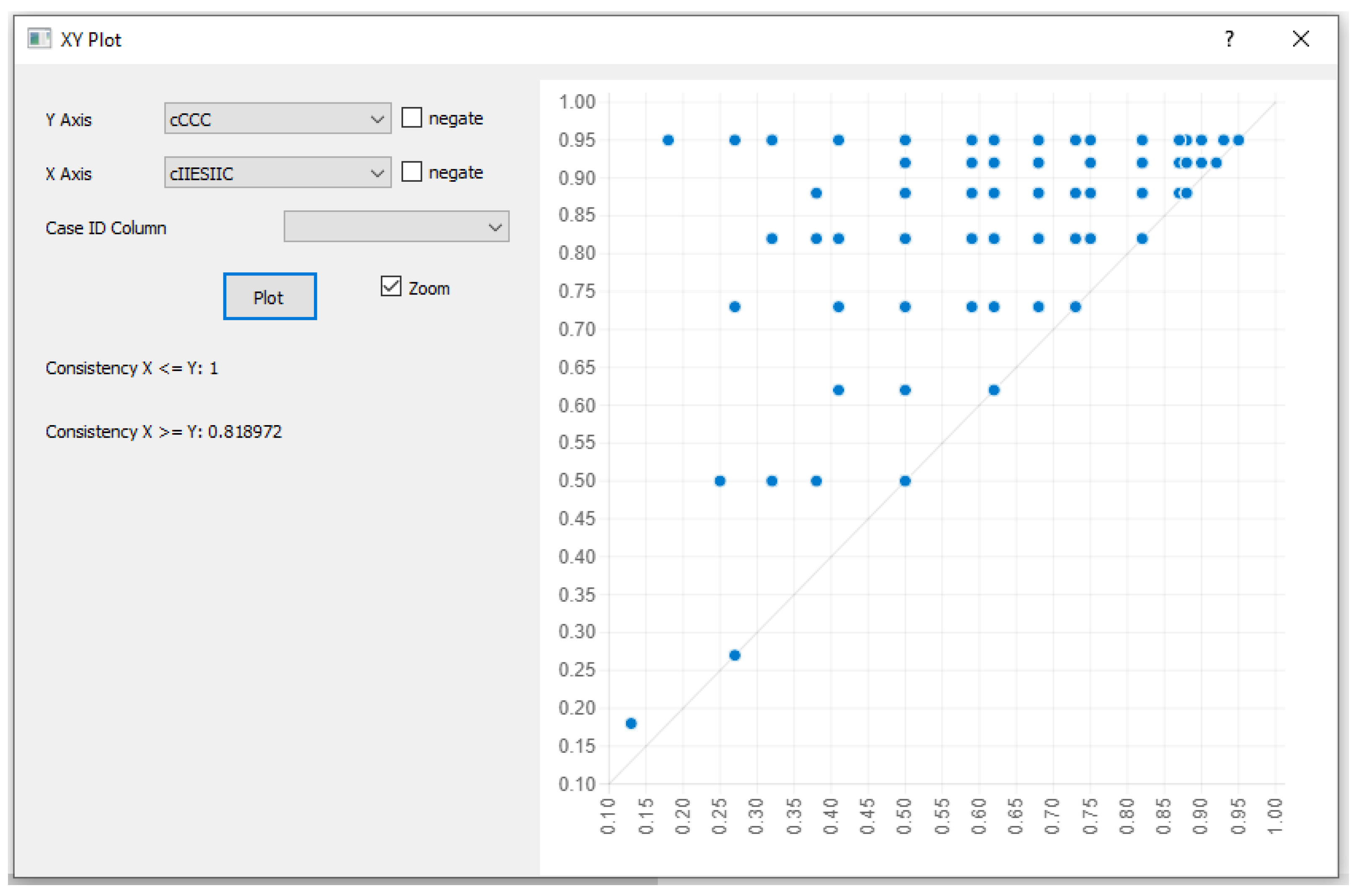The width and height of the screenshot is (1359, 896).
Task: Click the data point at y 0.27
Action: 735,655
